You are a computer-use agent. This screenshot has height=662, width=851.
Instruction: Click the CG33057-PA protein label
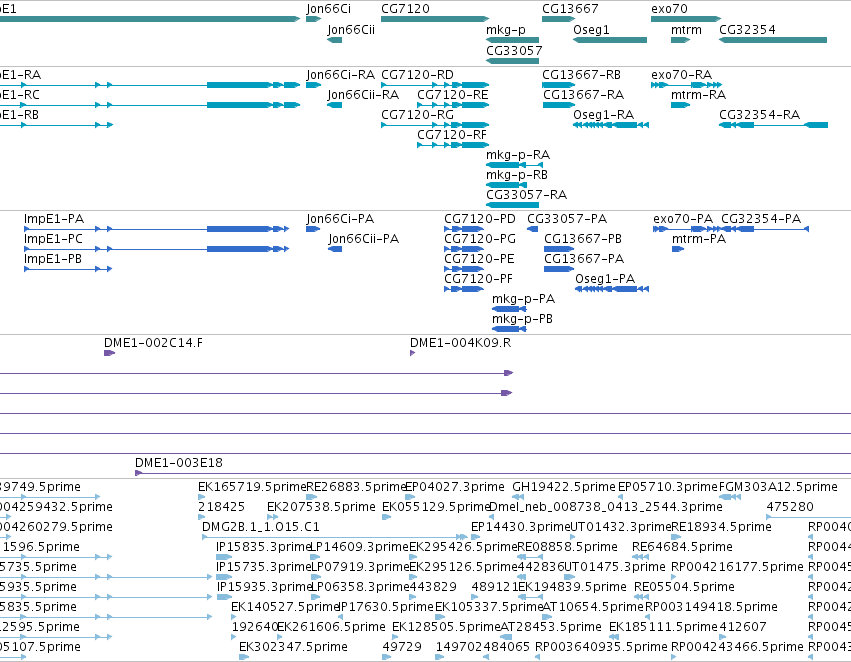click(x=567, y=219)
